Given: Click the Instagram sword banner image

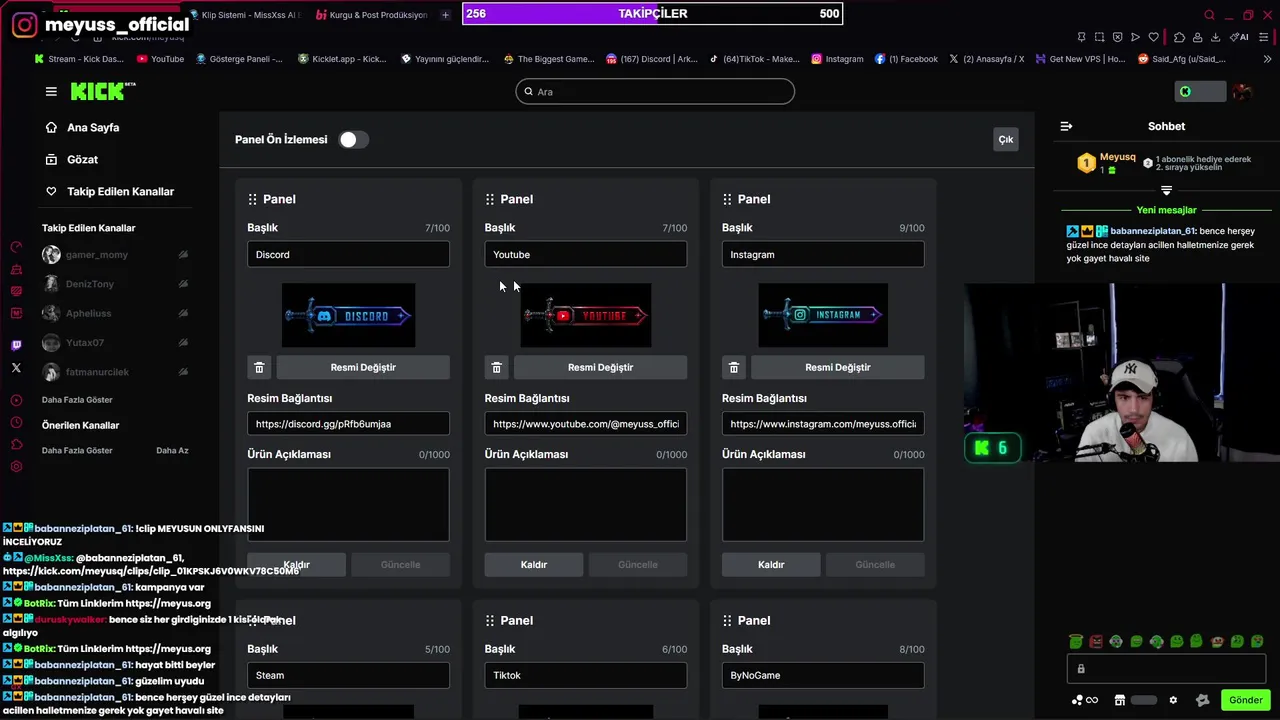Looking at the screenshot, I should (x=823, y=315).
